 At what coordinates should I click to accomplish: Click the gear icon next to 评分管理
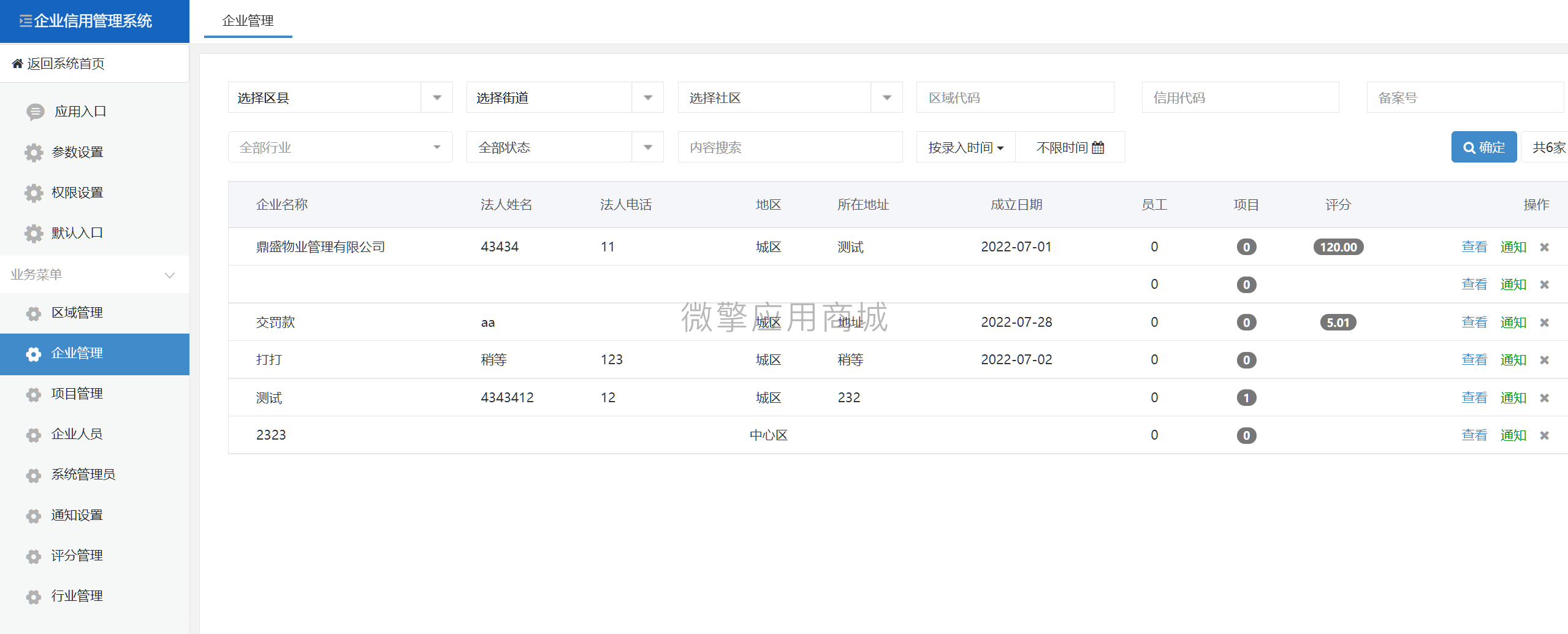tap(34, 556)
